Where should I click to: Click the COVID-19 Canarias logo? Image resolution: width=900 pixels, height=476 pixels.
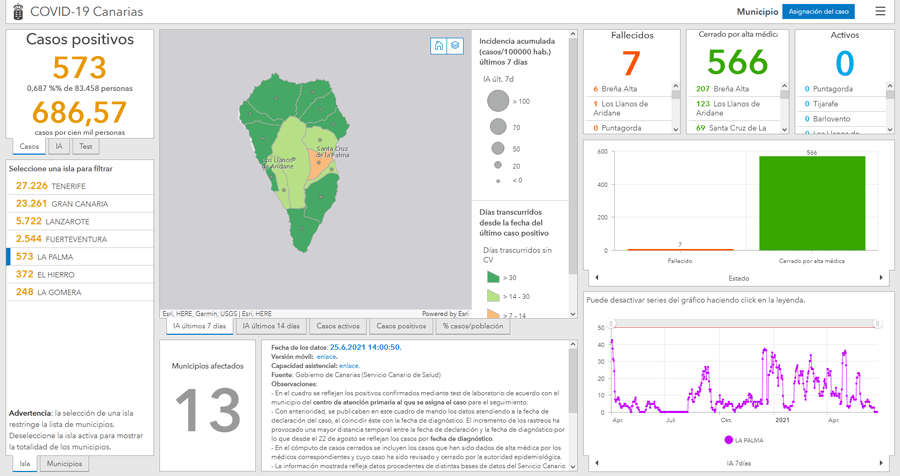(x=17, y=12)
